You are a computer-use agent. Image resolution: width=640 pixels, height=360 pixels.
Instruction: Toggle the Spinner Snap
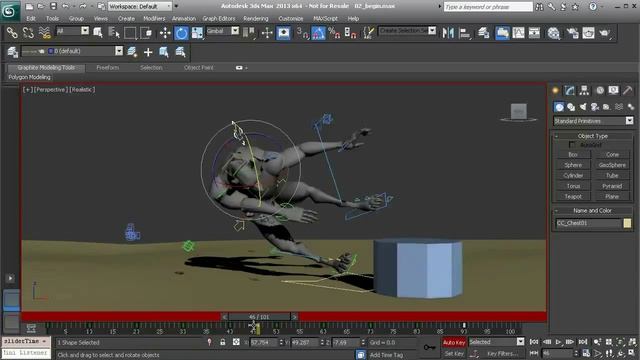point(351,33)
